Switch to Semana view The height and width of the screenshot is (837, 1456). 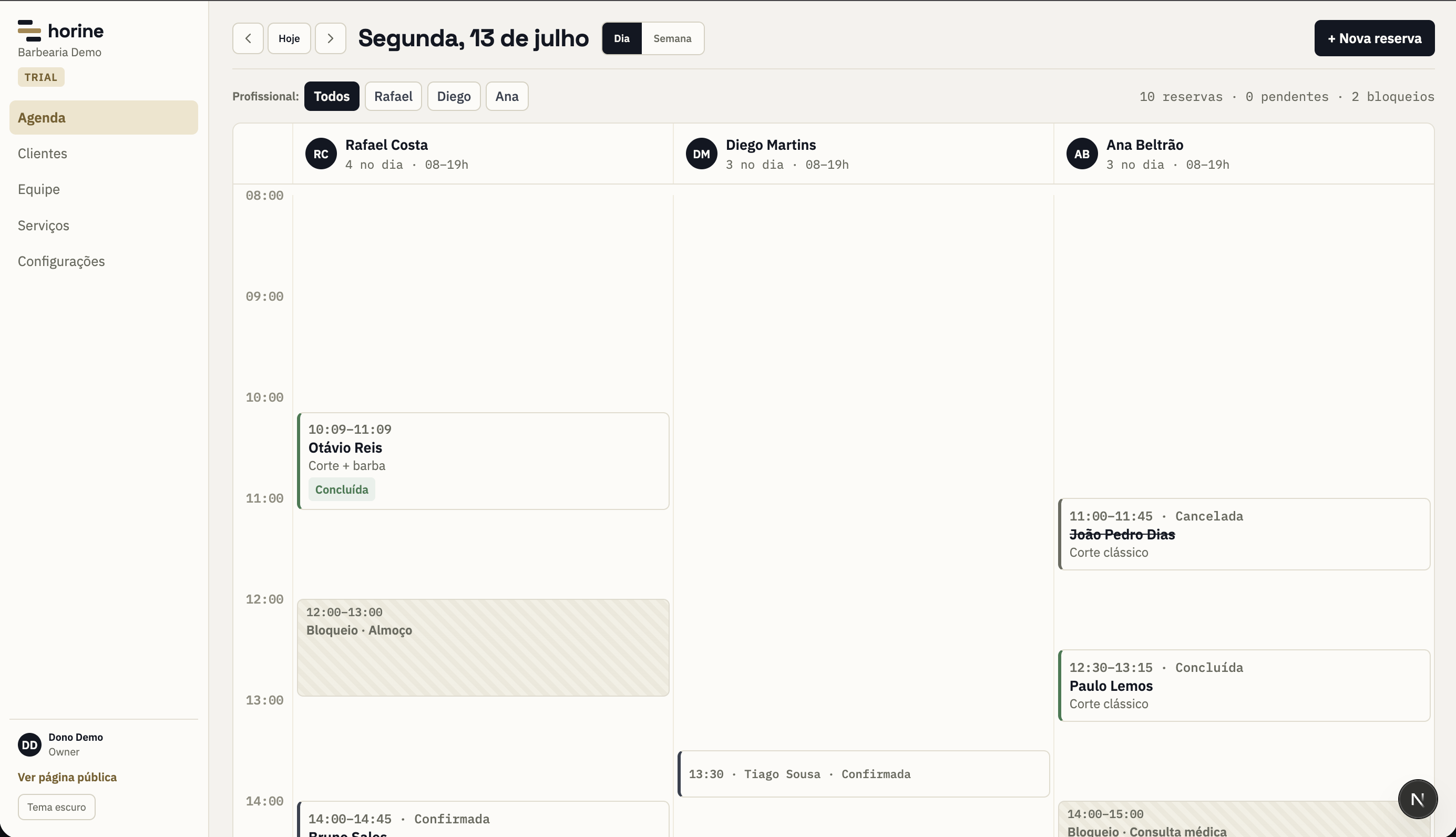(672, 38)
